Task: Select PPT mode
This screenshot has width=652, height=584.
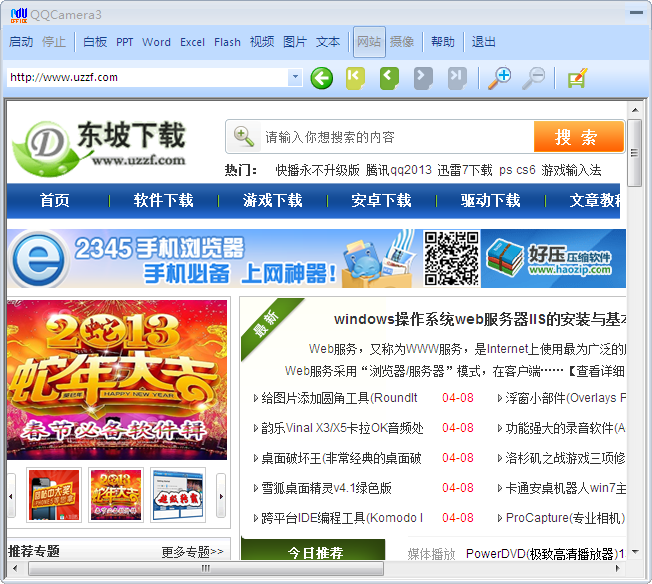Action: (x=124, y=42)
